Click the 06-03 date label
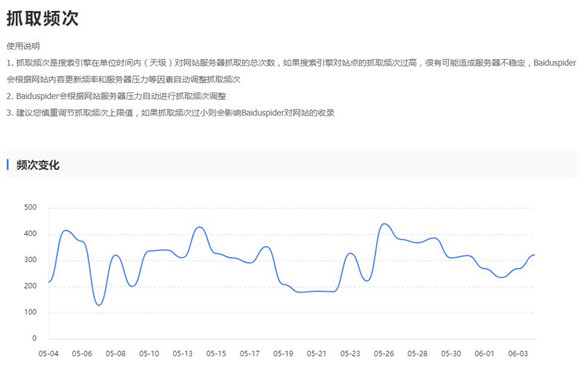580x378 pixels. point(518,354)
